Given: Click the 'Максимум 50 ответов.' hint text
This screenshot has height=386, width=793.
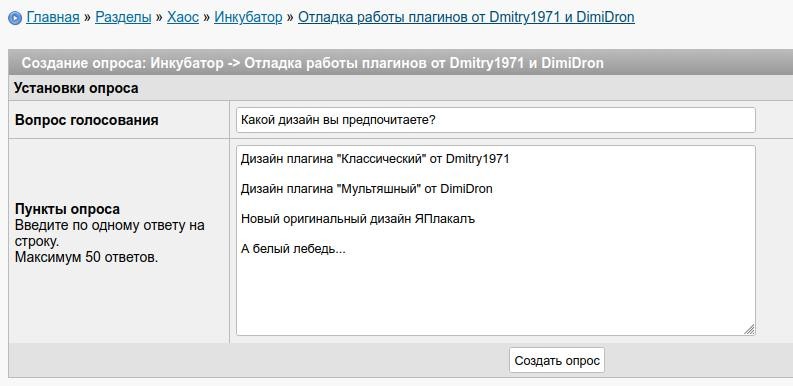Looking at the screenshot, I should (86, 257).
